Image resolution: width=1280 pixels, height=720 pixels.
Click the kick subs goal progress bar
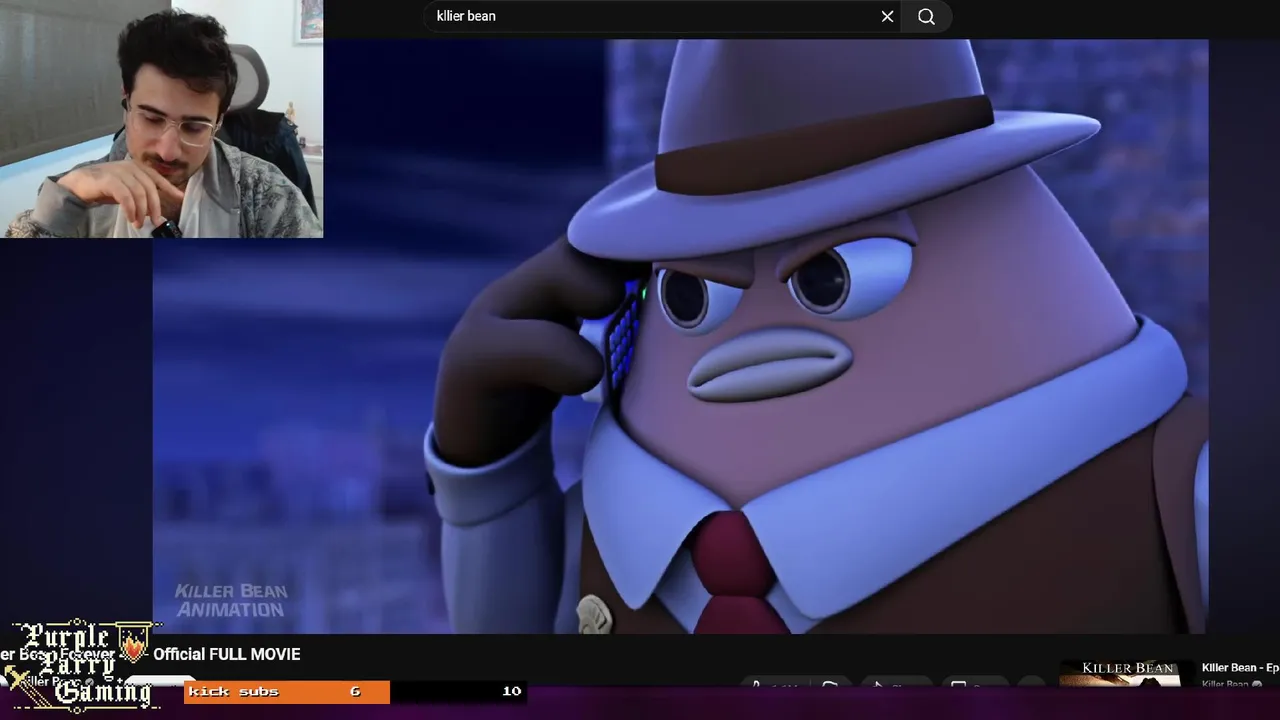[355, 691]
